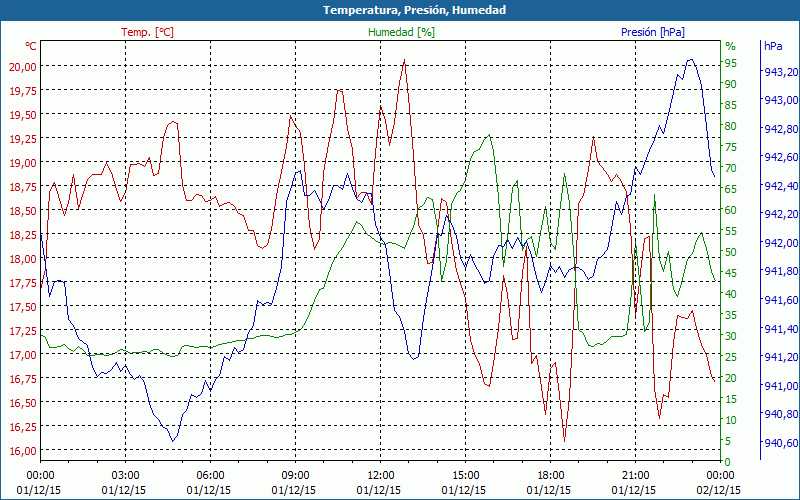Click the 19,25 temperature axis value

[x=23, y=138]
